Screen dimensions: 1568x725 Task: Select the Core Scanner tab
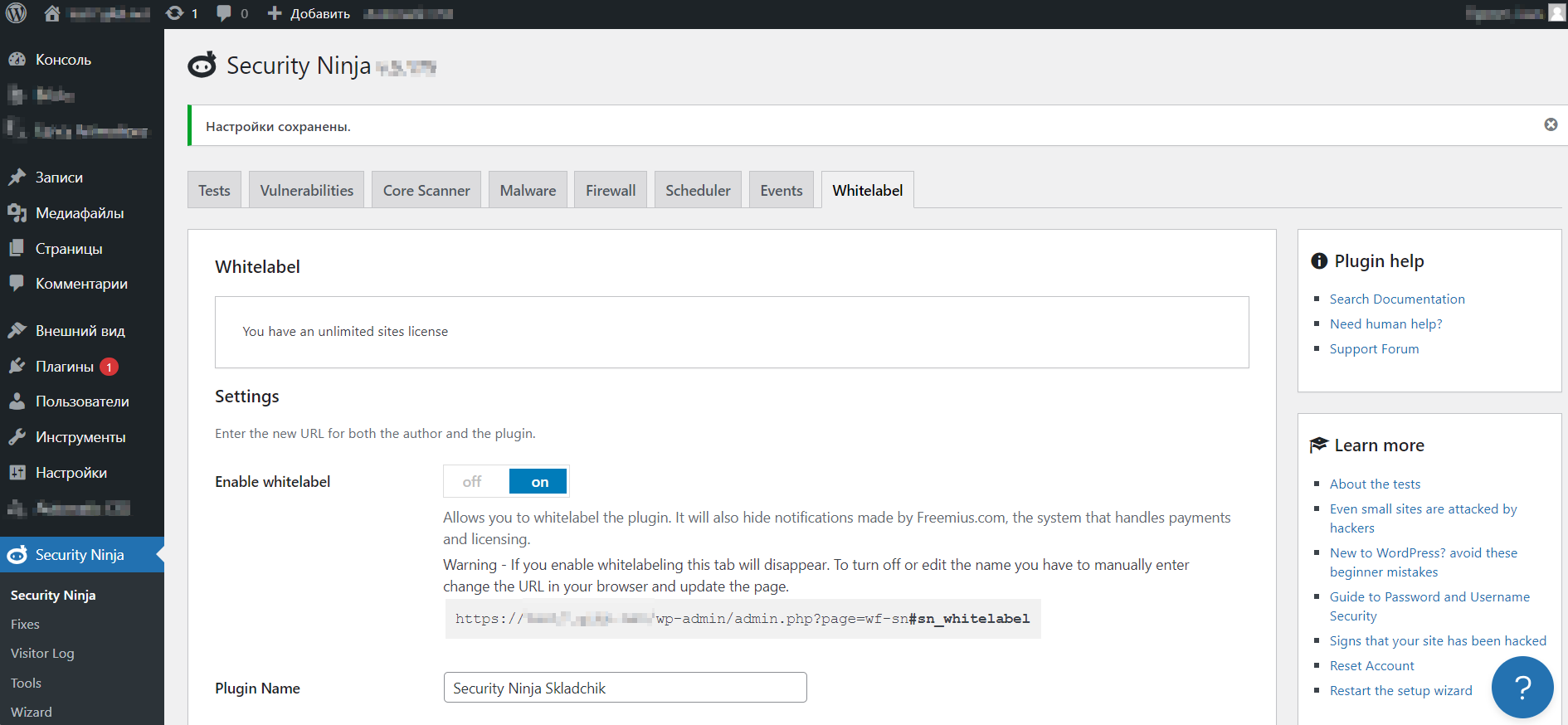[x=426, y=191]
